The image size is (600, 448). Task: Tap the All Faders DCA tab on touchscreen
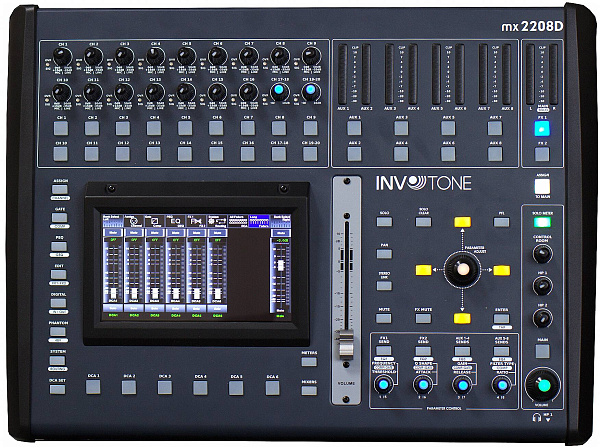click(238, 221)
